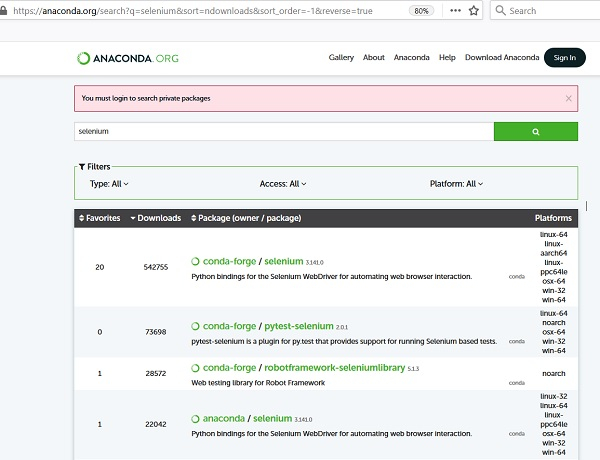Screen dimensions: 600x460
Task: Click the conda type label in pytest-selenium row
Action: point(517,341)
